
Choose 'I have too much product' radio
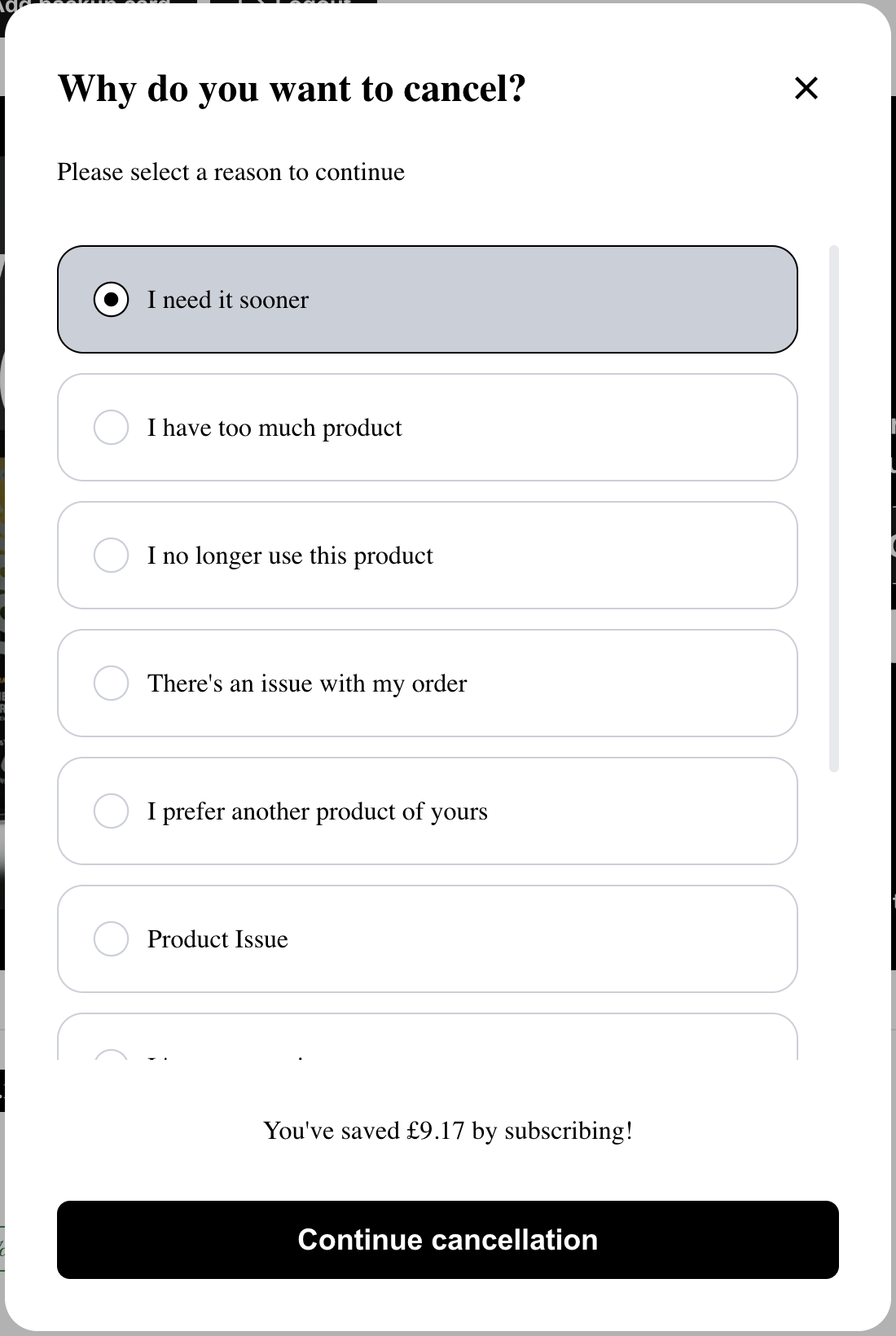coord(112,428)
